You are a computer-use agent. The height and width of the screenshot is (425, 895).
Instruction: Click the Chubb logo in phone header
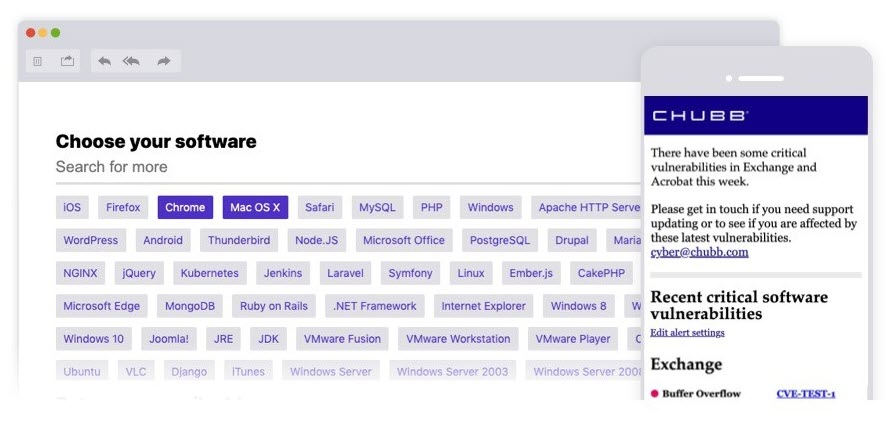click(x=700, y=116)
